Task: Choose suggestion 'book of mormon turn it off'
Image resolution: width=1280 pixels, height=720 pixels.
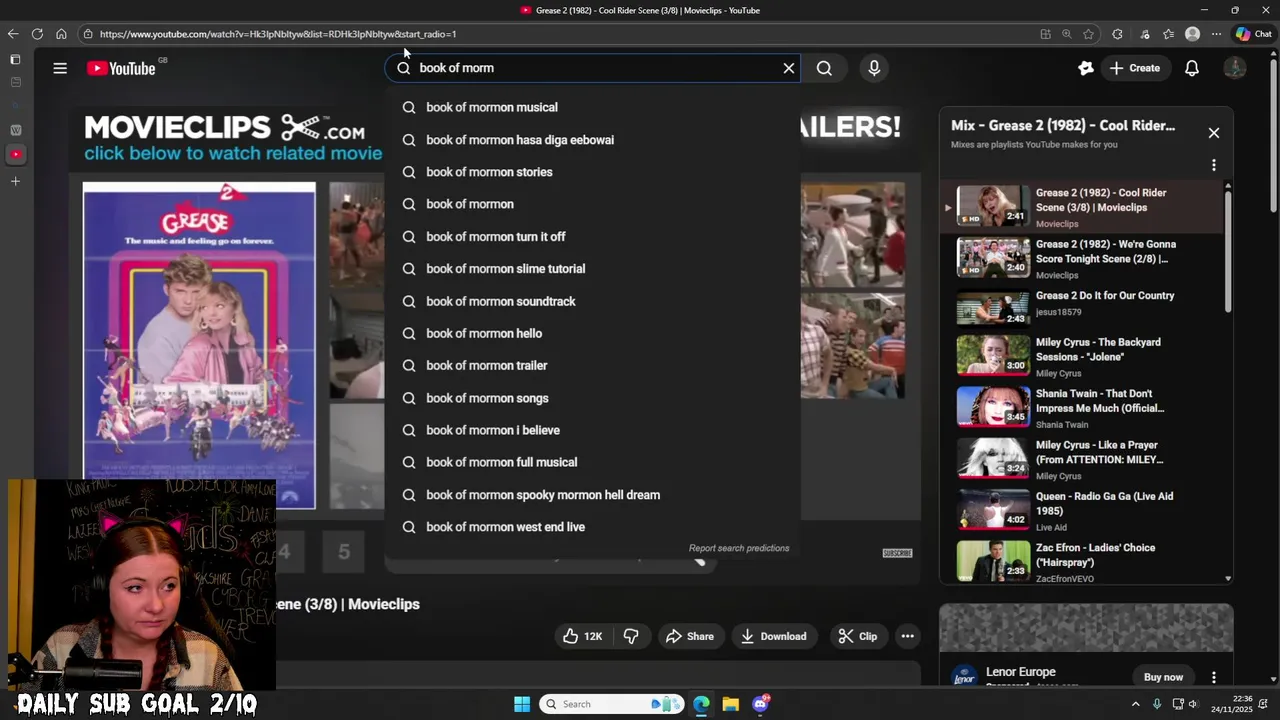Action: 592,237
